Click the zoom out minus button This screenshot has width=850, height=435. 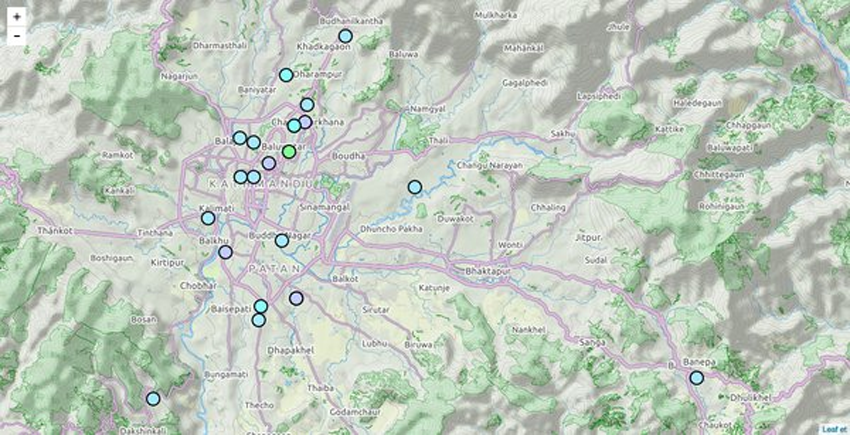coord(17,36)
